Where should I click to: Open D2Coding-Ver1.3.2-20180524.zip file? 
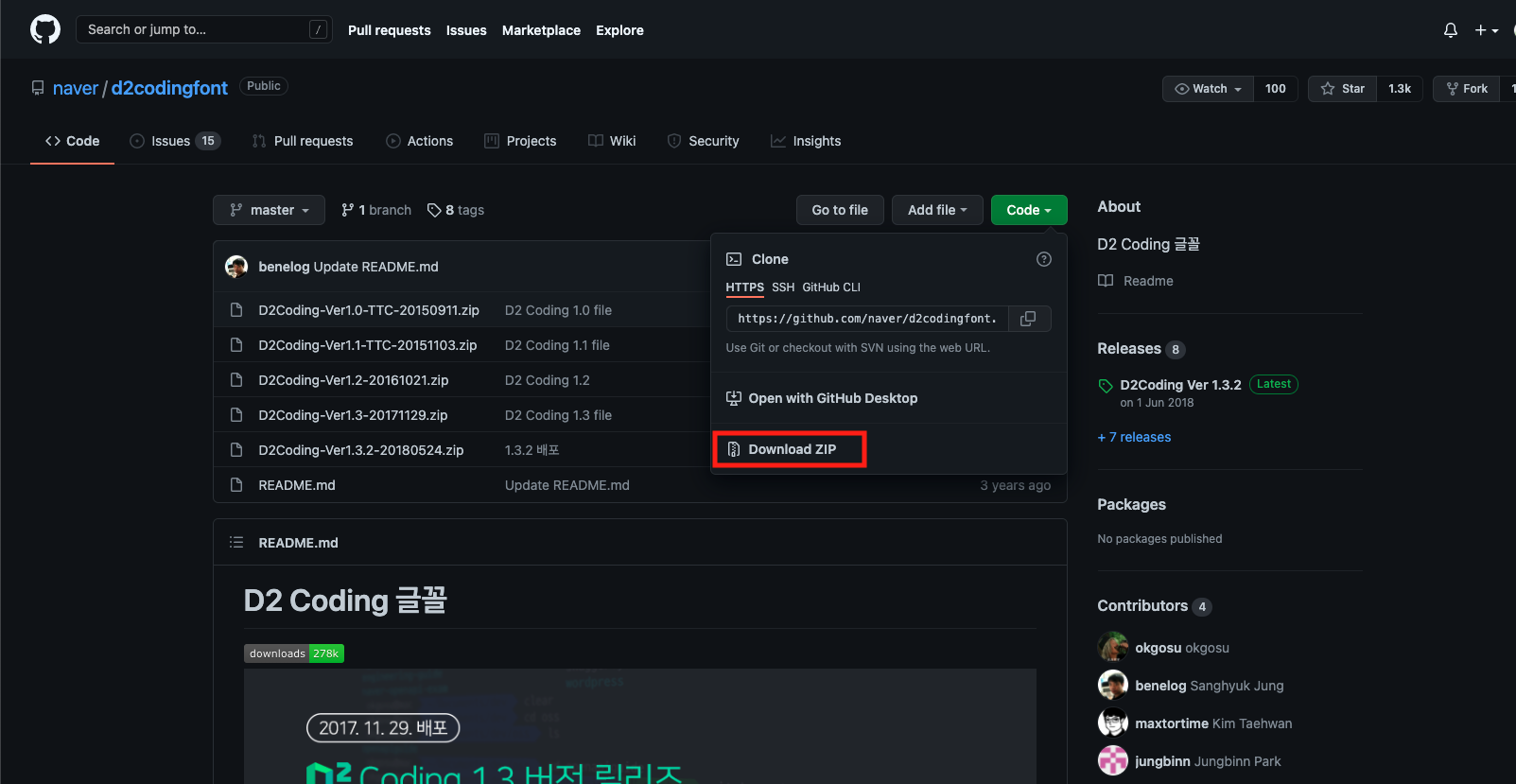361,450
